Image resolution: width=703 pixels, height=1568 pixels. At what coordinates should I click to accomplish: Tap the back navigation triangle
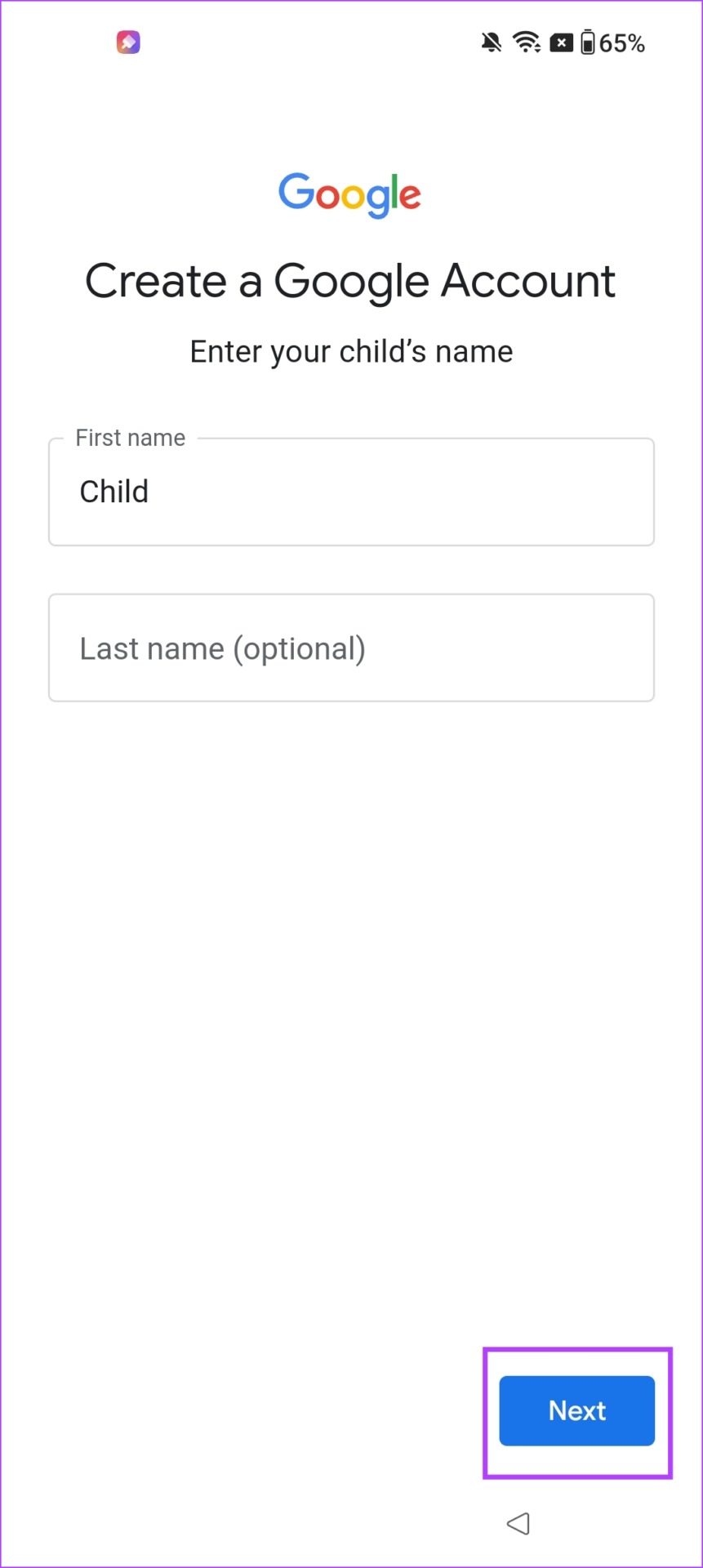tap(518, 1523)
